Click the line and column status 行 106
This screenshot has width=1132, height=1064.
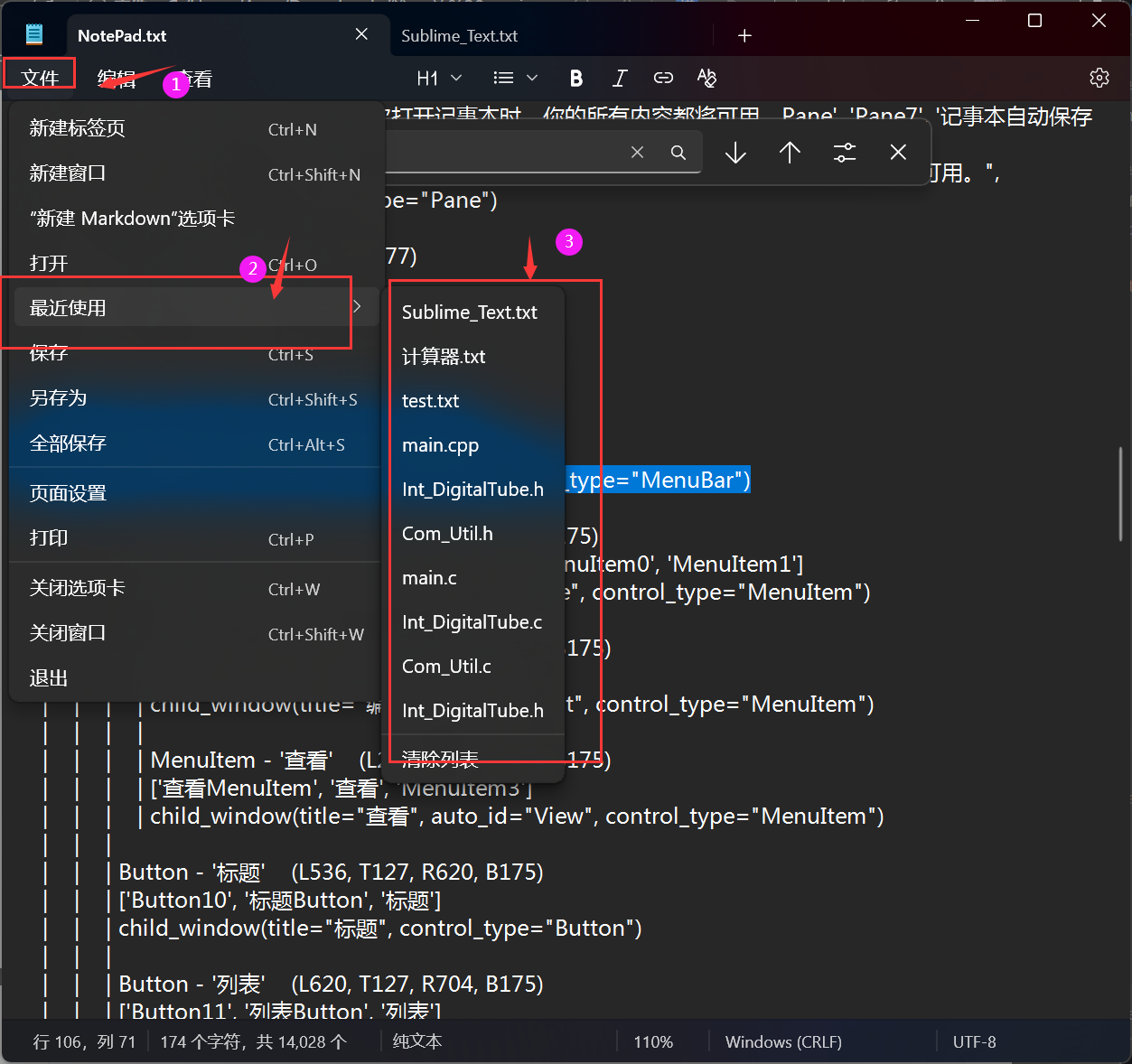(x=84, y=1042)
